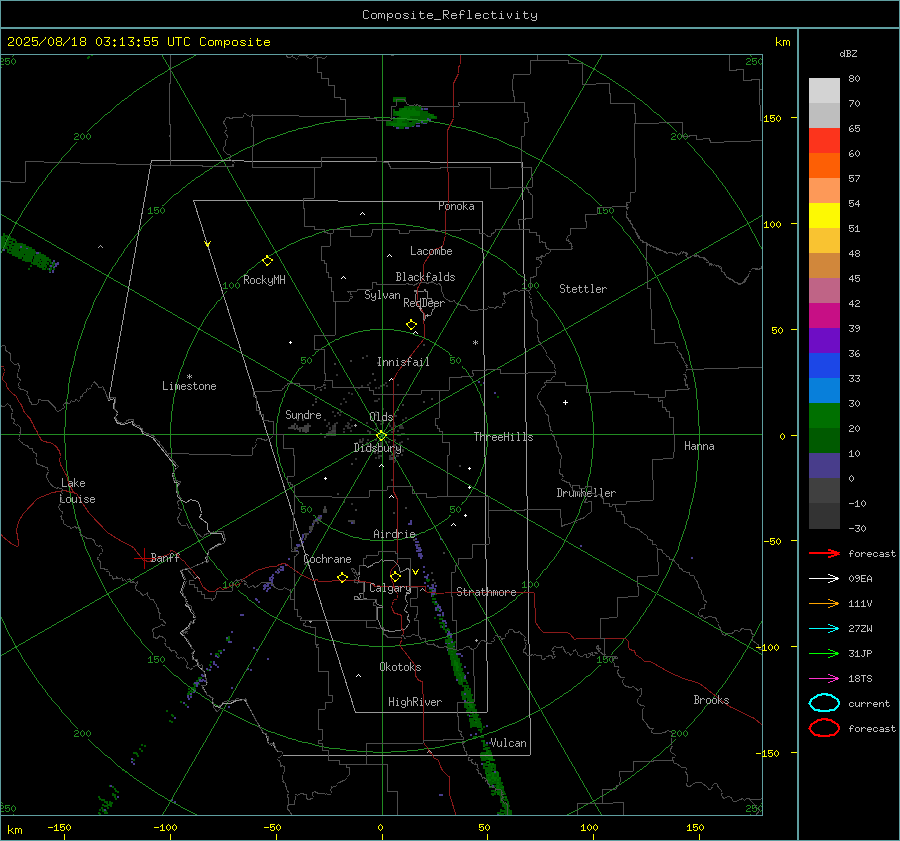Click the Drumheller label on the map
900x841 pixels.
(586, 493)
